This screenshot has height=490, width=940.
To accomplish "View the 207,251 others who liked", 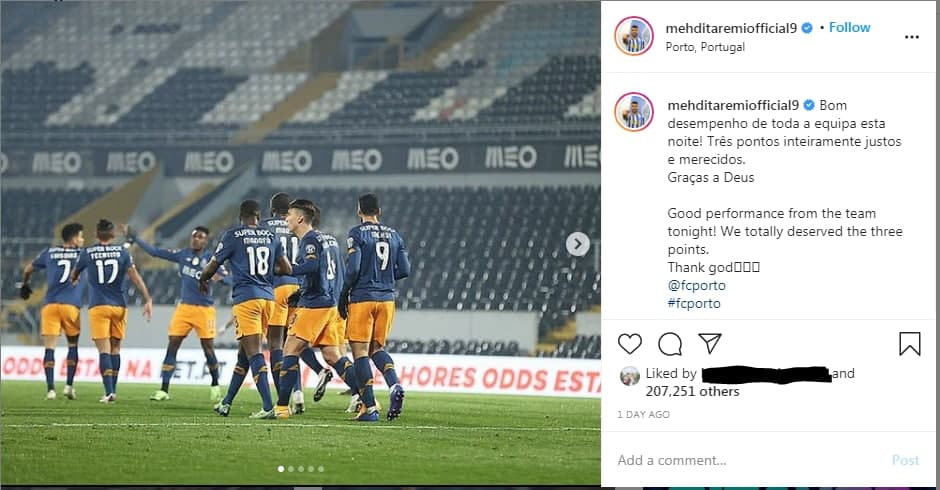I will pyautogui.click(x=692, y=392).
